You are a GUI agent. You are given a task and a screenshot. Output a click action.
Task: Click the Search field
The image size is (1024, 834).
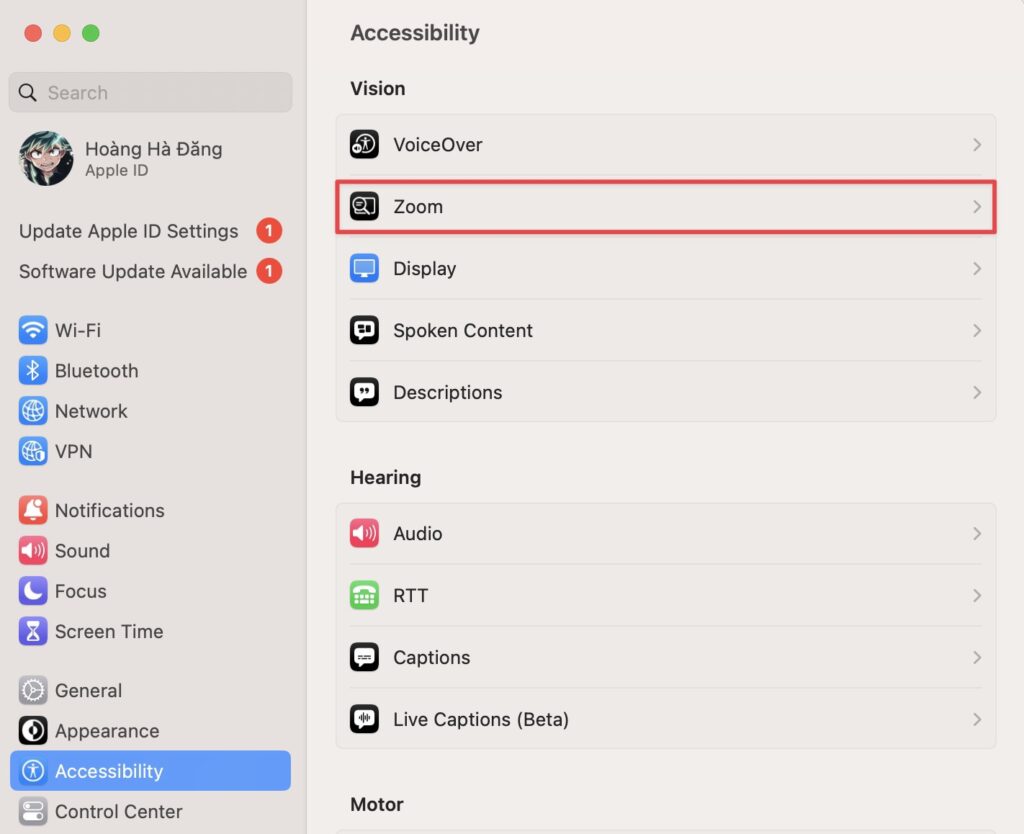coord(150,92)
